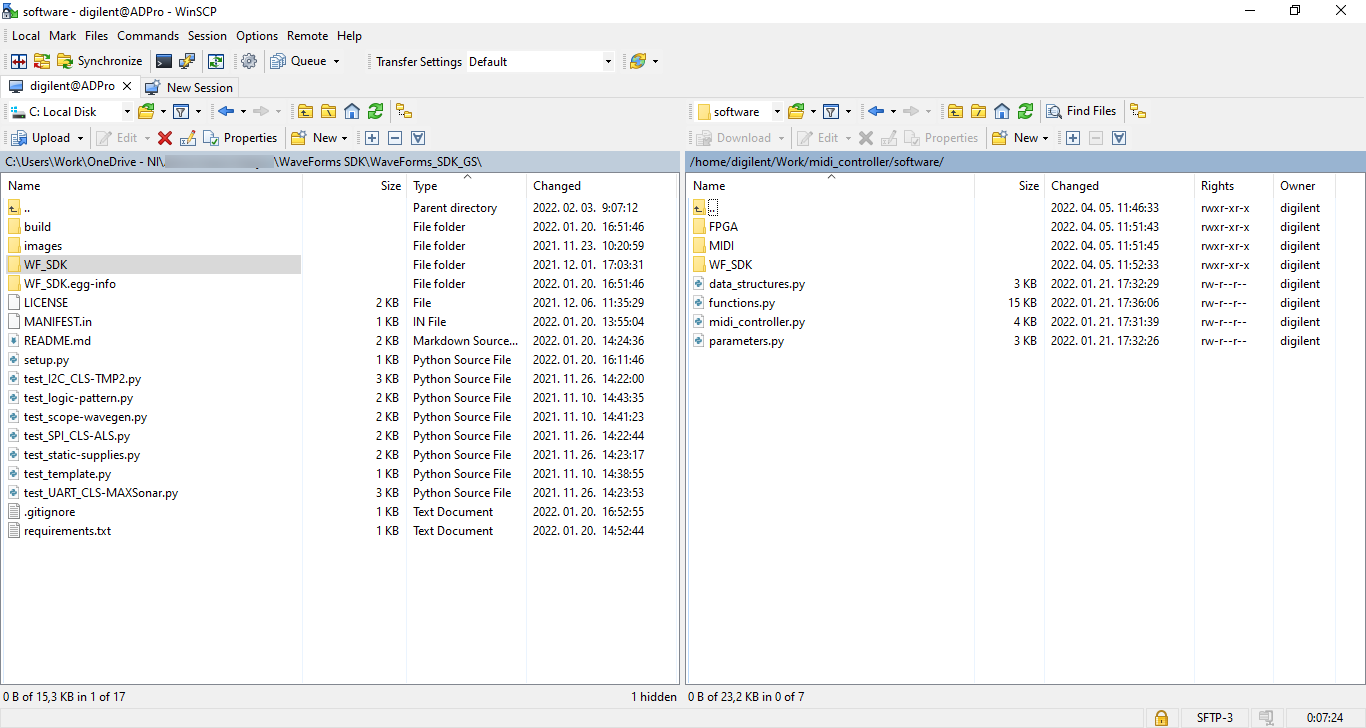Go back in local panel history
Screen dimensions: 1366x728
point(226,111)
